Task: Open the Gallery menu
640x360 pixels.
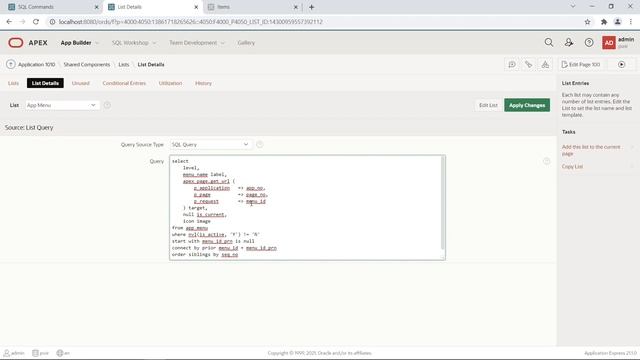Action: [x=246, y=42]
